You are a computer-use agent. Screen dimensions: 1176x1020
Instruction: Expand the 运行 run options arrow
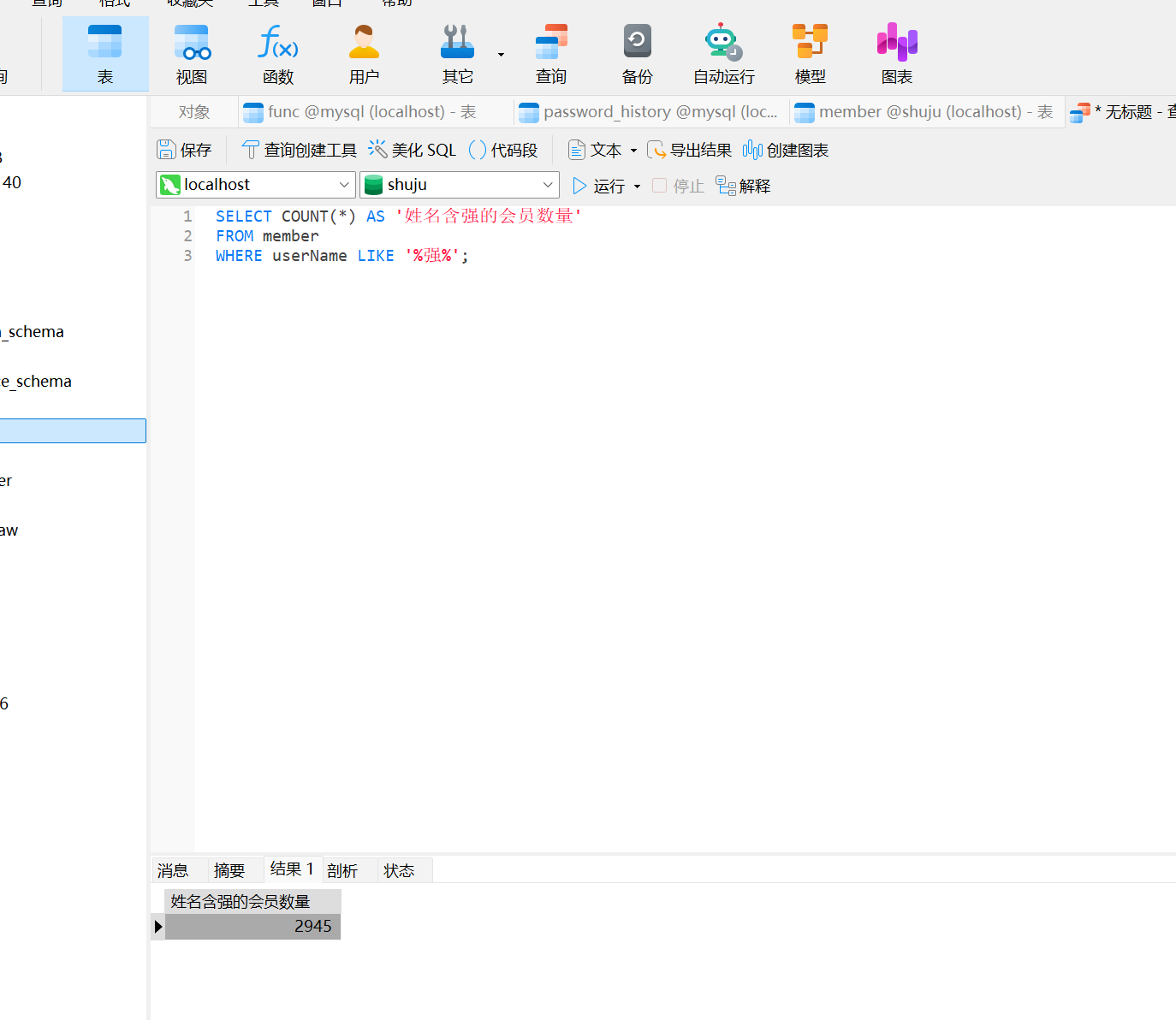pos(638,187)
